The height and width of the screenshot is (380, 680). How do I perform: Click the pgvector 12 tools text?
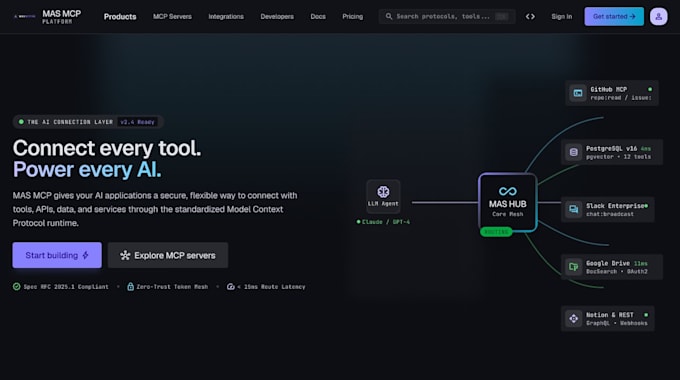pyautogui.click(x=618, y=157)
